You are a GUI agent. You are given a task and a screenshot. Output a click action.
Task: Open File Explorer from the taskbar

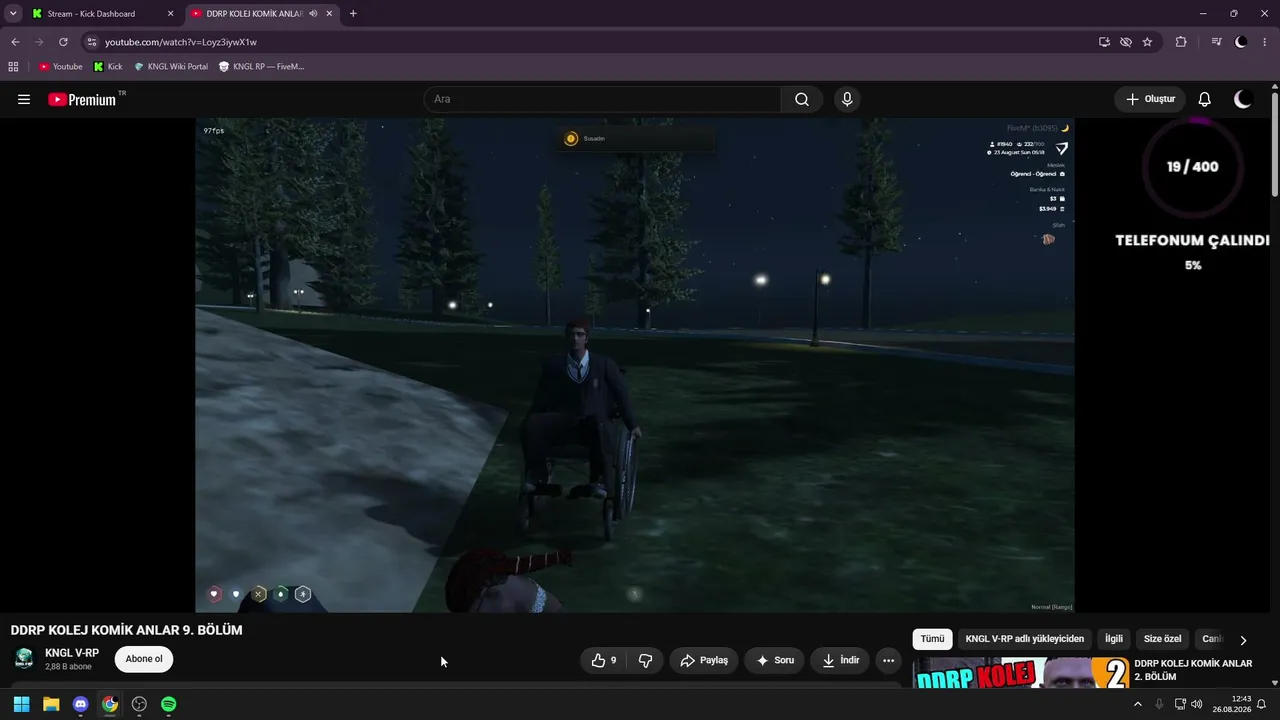coord(51,704)
